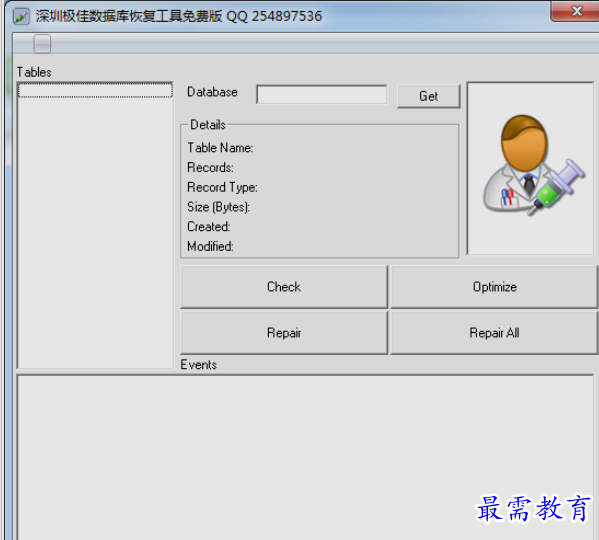Close the database repair tool window

tap(576, 11)
